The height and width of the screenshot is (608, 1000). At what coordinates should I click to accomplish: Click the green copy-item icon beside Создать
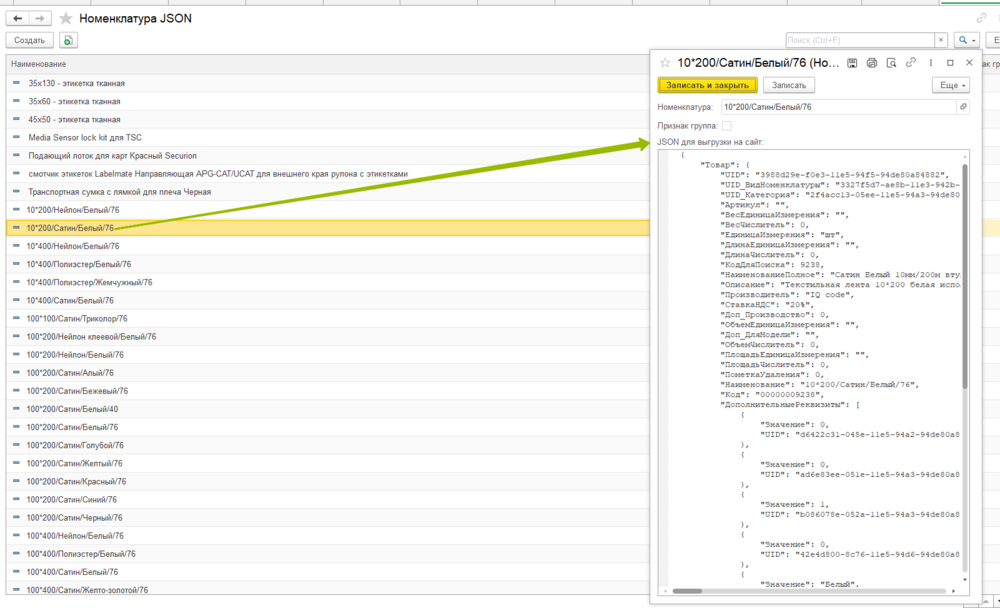tap(67, 40)
